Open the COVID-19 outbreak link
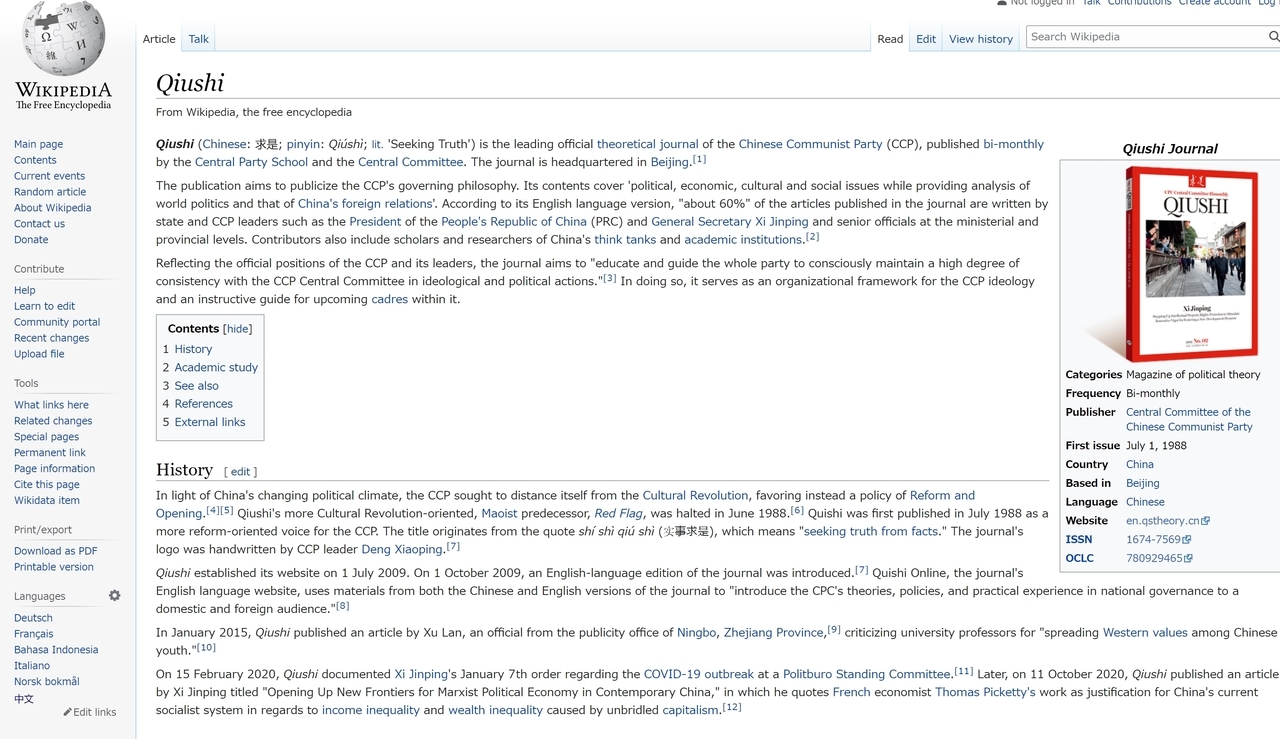This screenshot has height=739, width=1280. pyautogui.click(x=697, y=674)
